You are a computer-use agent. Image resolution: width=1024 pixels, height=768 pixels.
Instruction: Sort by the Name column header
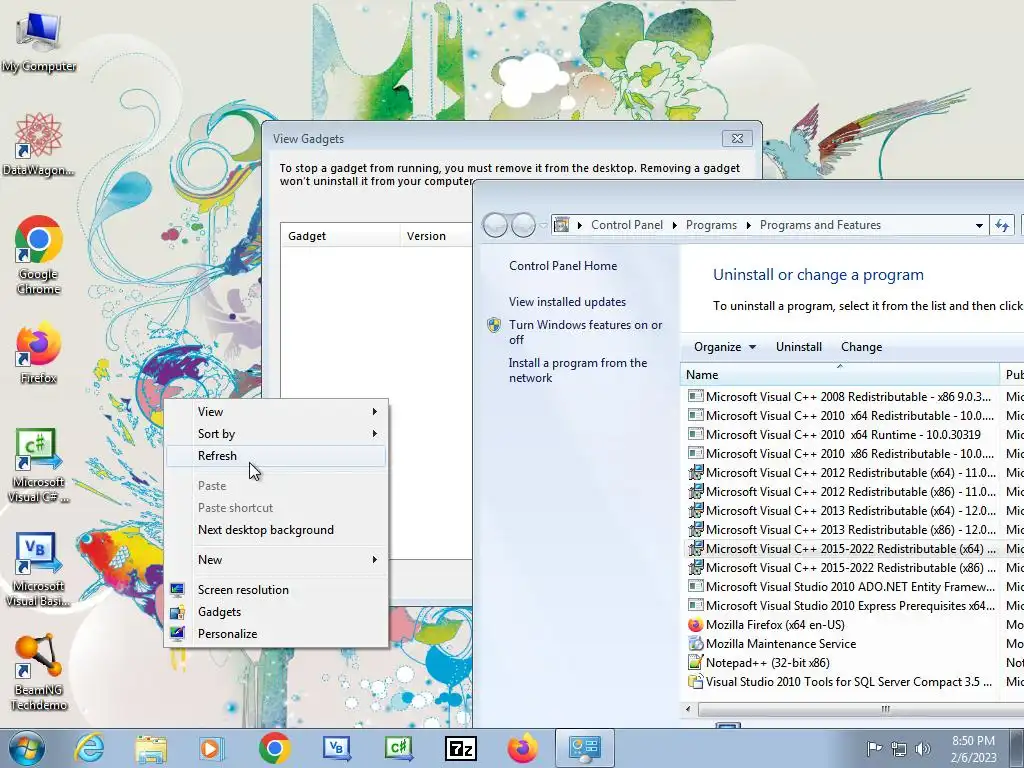tap(840, 375)
